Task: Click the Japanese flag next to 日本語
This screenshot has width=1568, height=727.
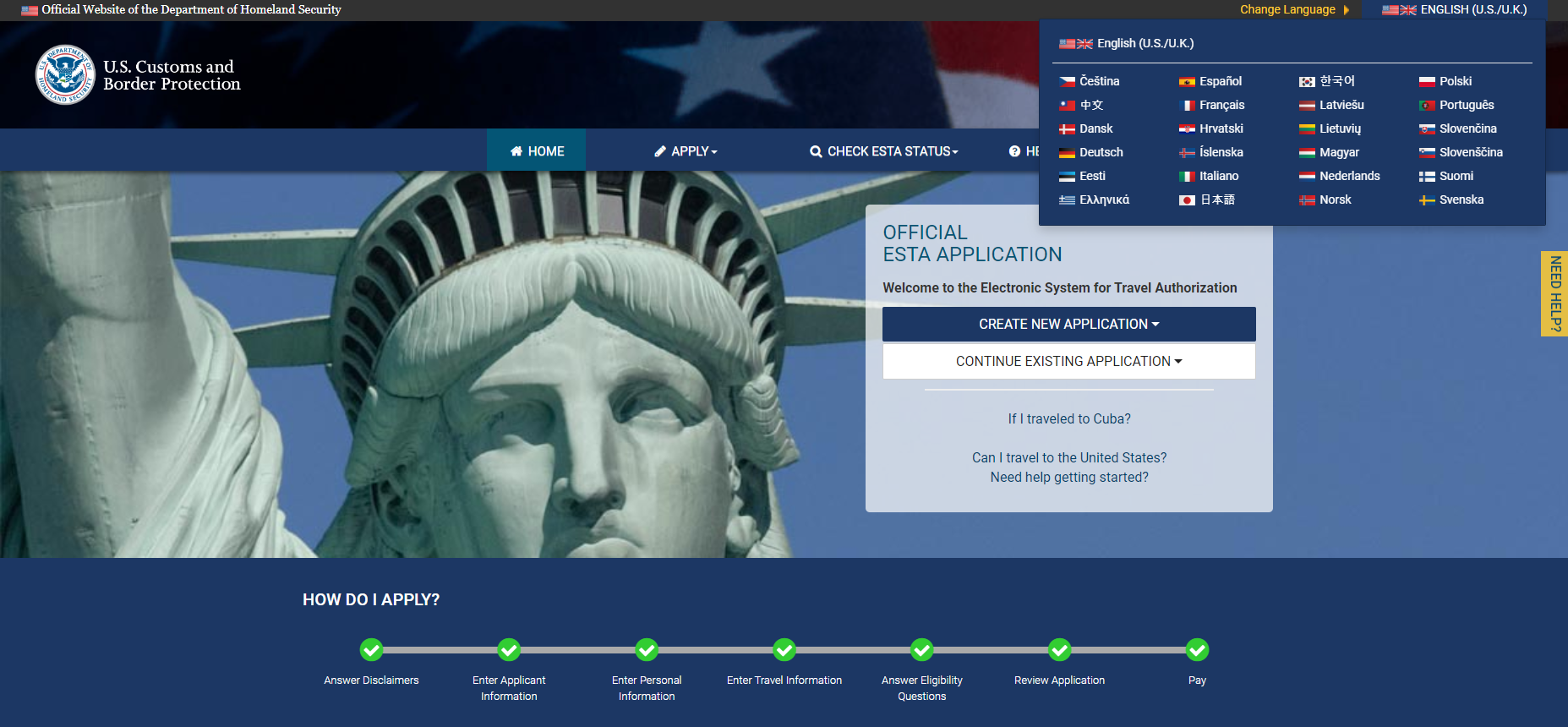Action: click(x=1187, y=200)
